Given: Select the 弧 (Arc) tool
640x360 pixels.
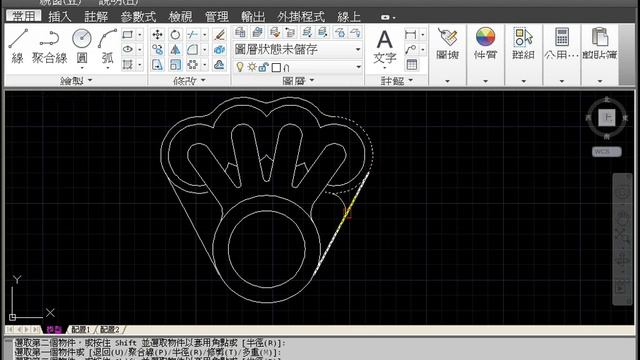Looking at the screenshot, I should pyautogui.click(x=107, y=46).
